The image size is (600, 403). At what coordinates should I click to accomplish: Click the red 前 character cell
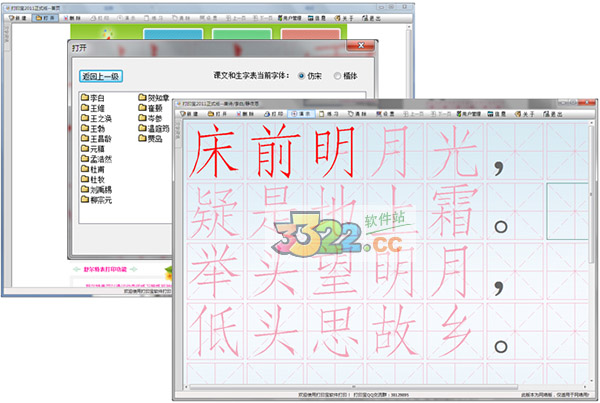(x=275, y=151)
